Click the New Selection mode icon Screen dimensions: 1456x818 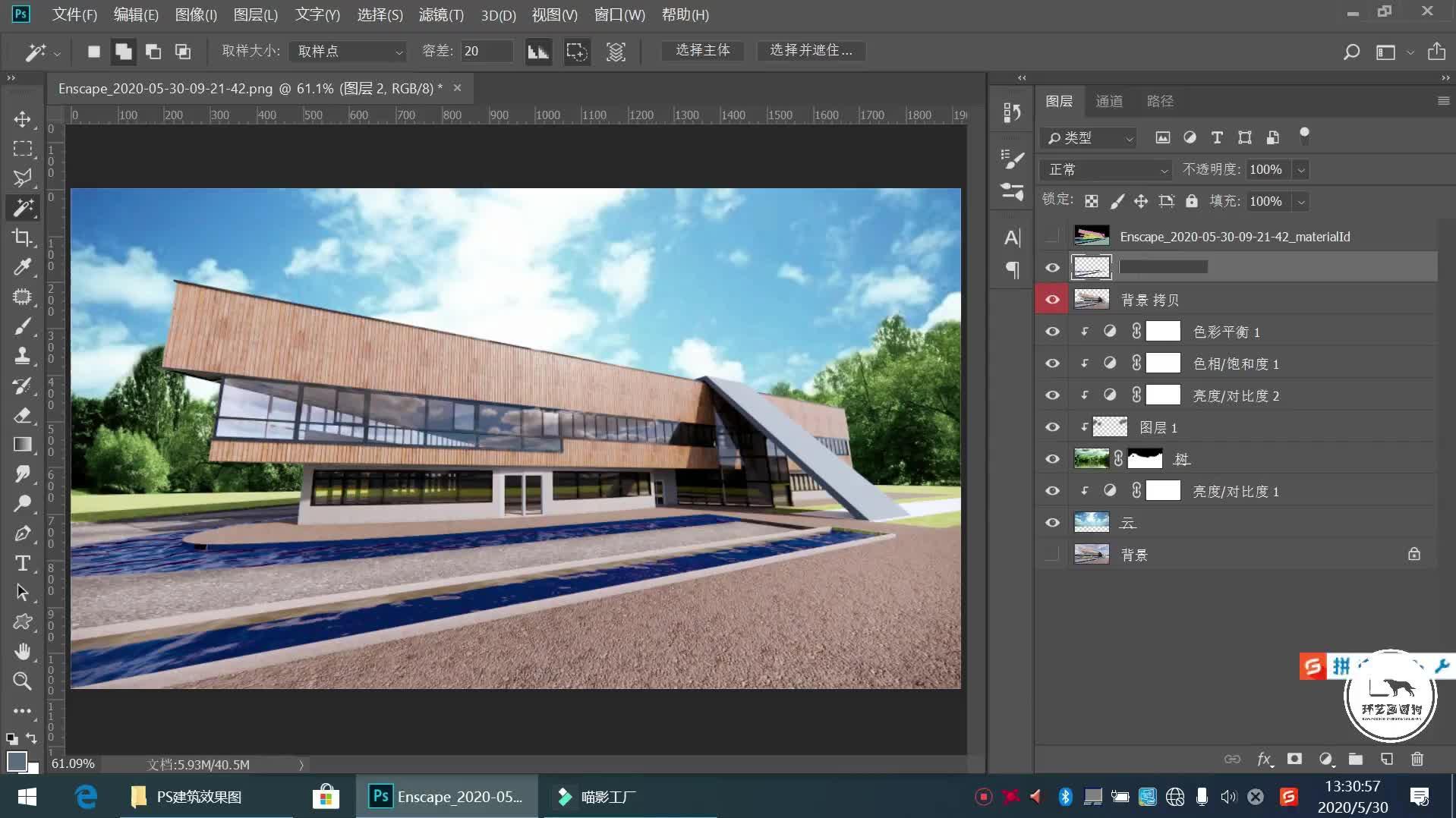coord(93,52)
